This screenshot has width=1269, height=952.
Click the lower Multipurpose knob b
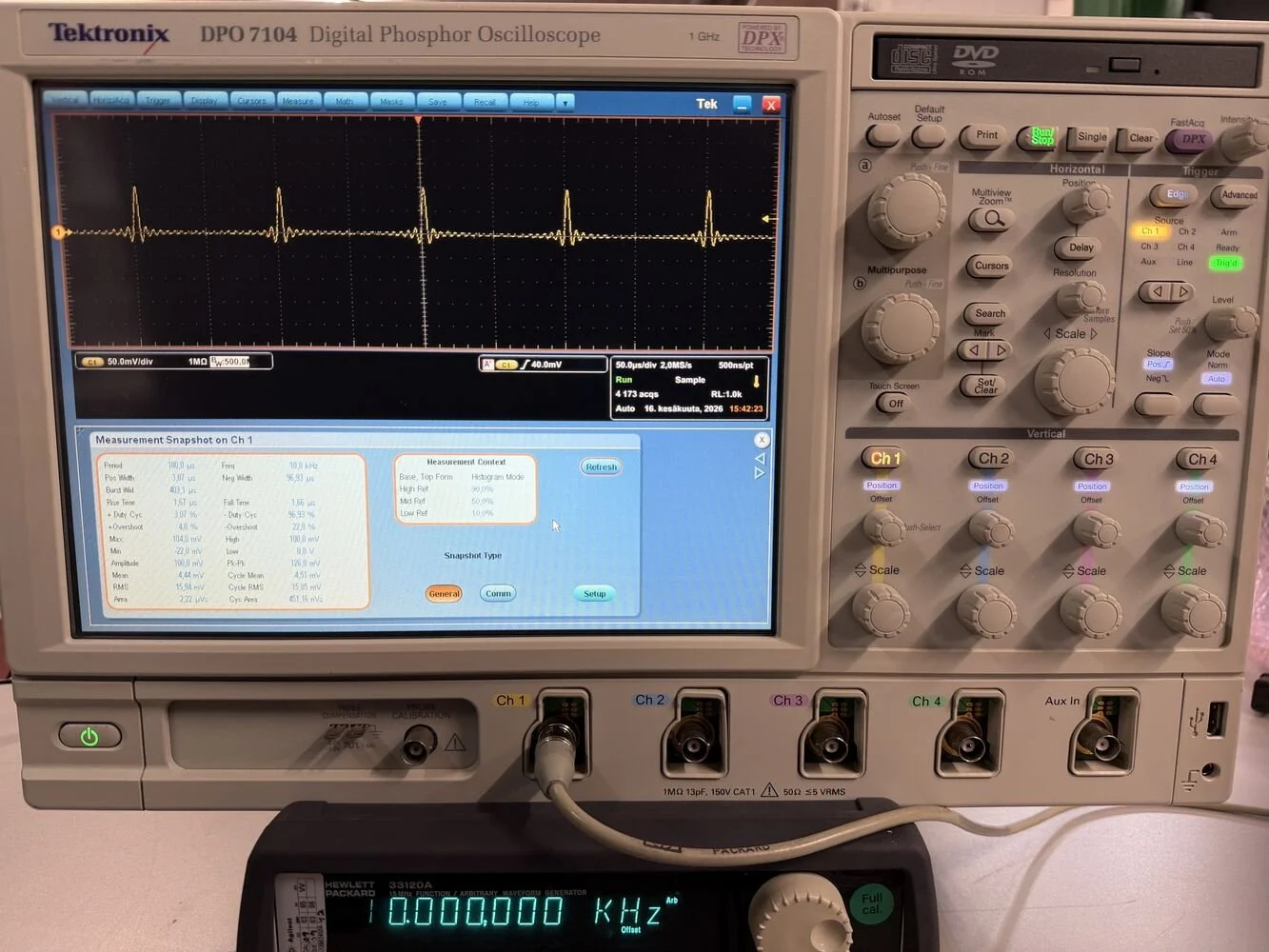(x=900, y=329)
